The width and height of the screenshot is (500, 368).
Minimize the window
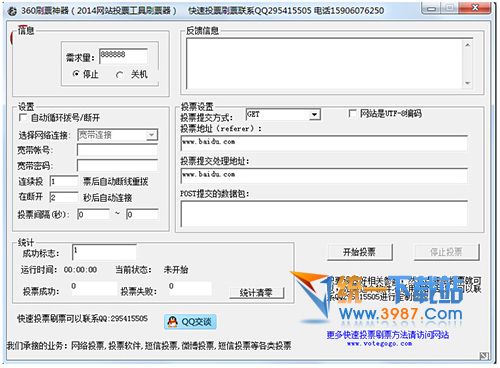431,9
